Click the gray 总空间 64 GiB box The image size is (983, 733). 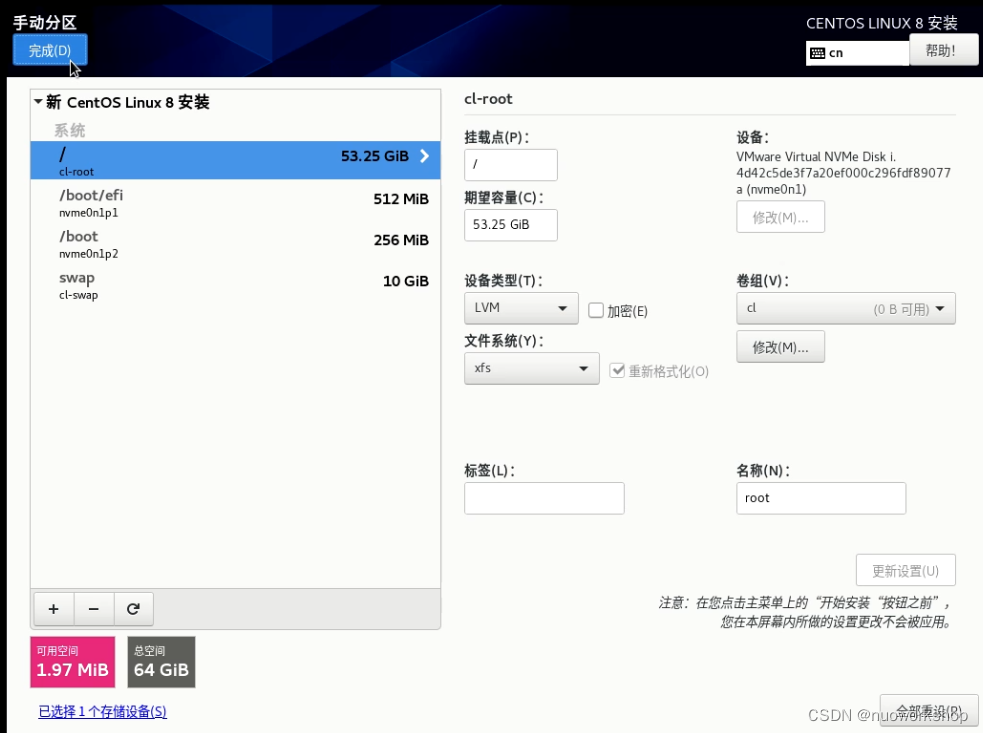coord(161,662)
